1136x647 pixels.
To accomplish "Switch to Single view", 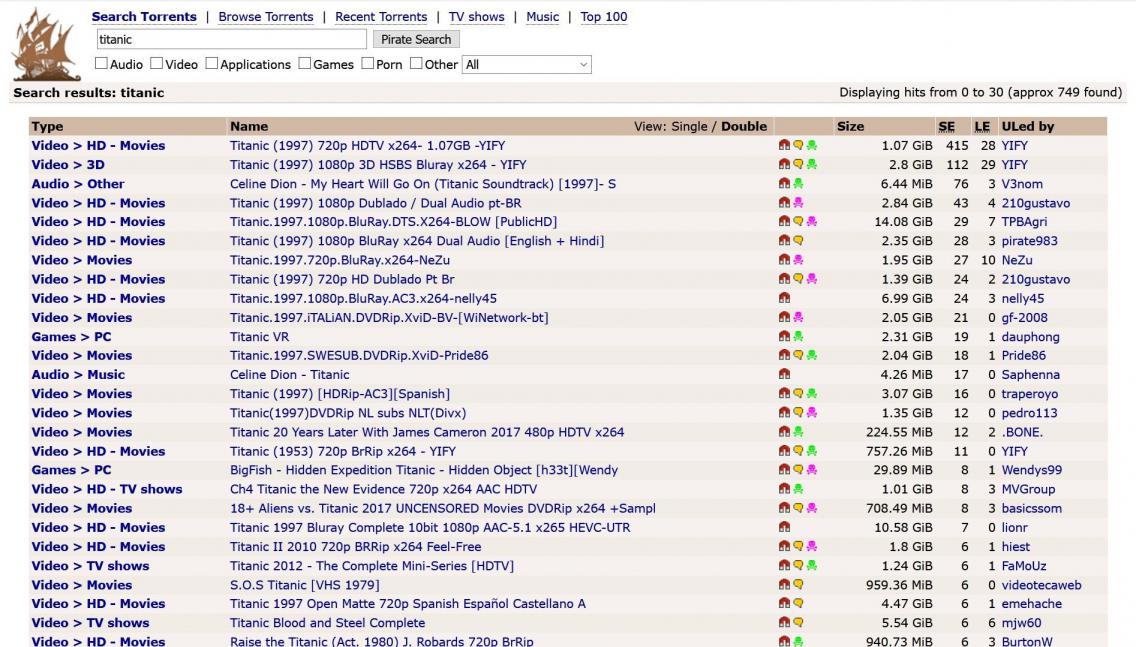I will pos(689,126).
